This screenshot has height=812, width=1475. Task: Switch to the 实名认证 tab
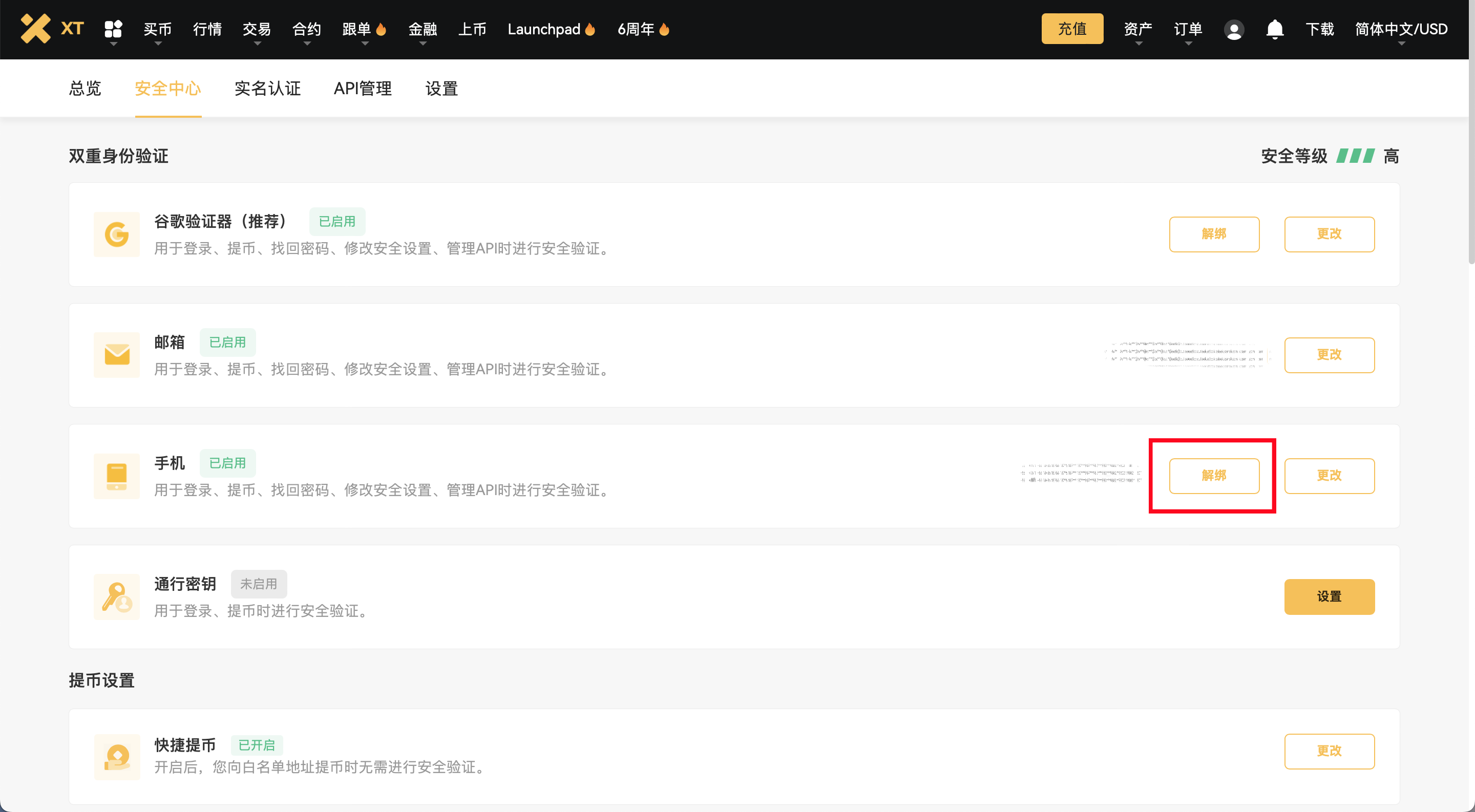(x=267, y=89)
